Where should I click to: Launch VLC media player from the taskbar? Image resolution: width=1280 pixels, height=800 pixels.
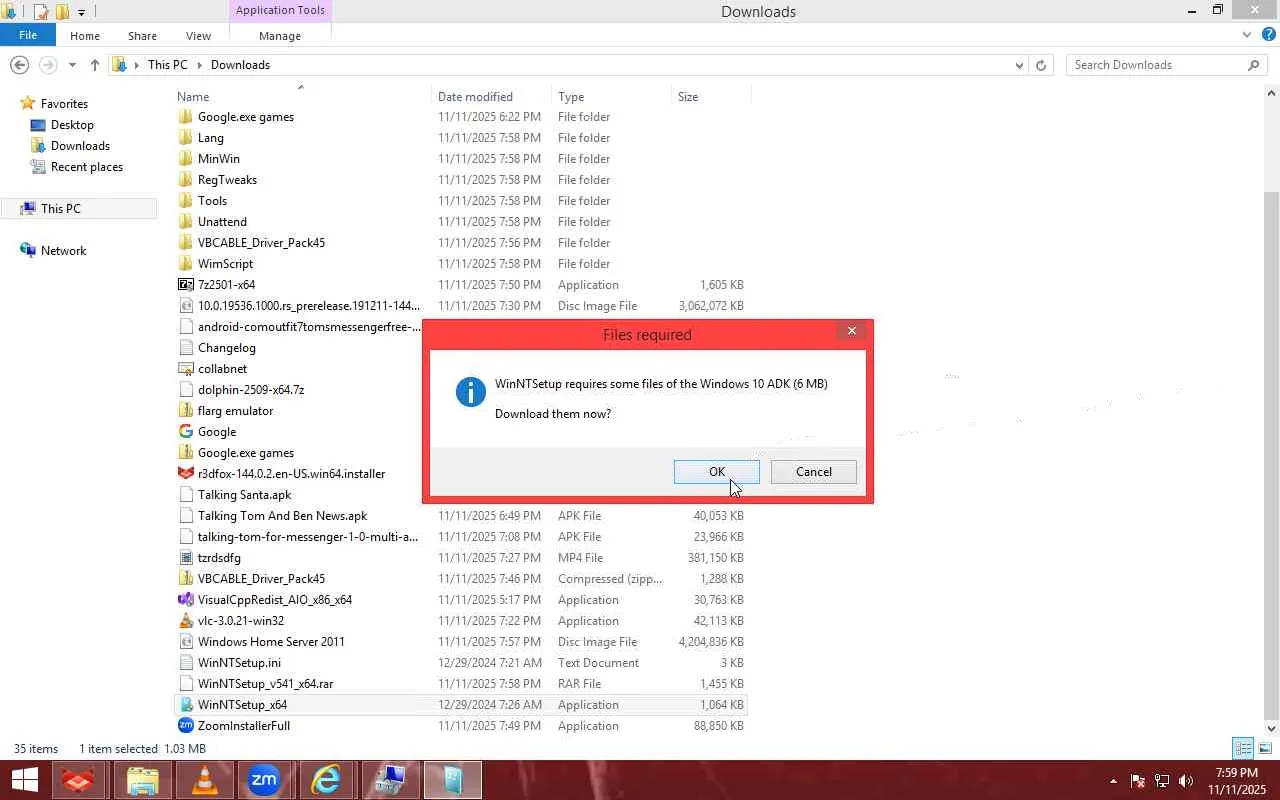[x=204, y=781]
